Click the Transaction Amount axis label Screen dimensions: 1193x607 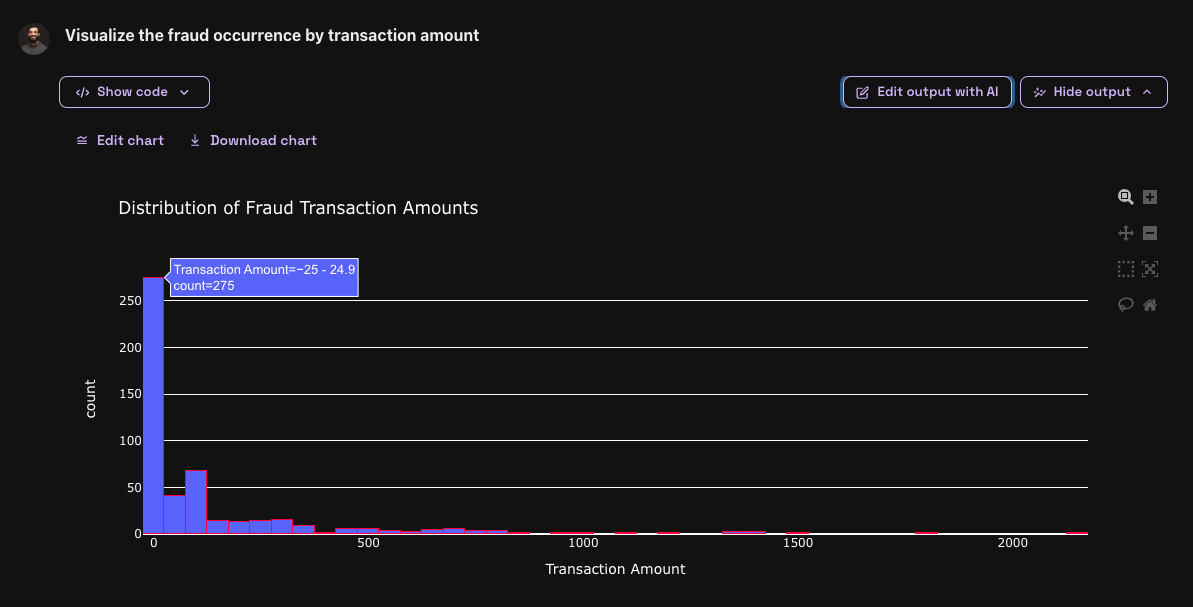coord(615,569)
